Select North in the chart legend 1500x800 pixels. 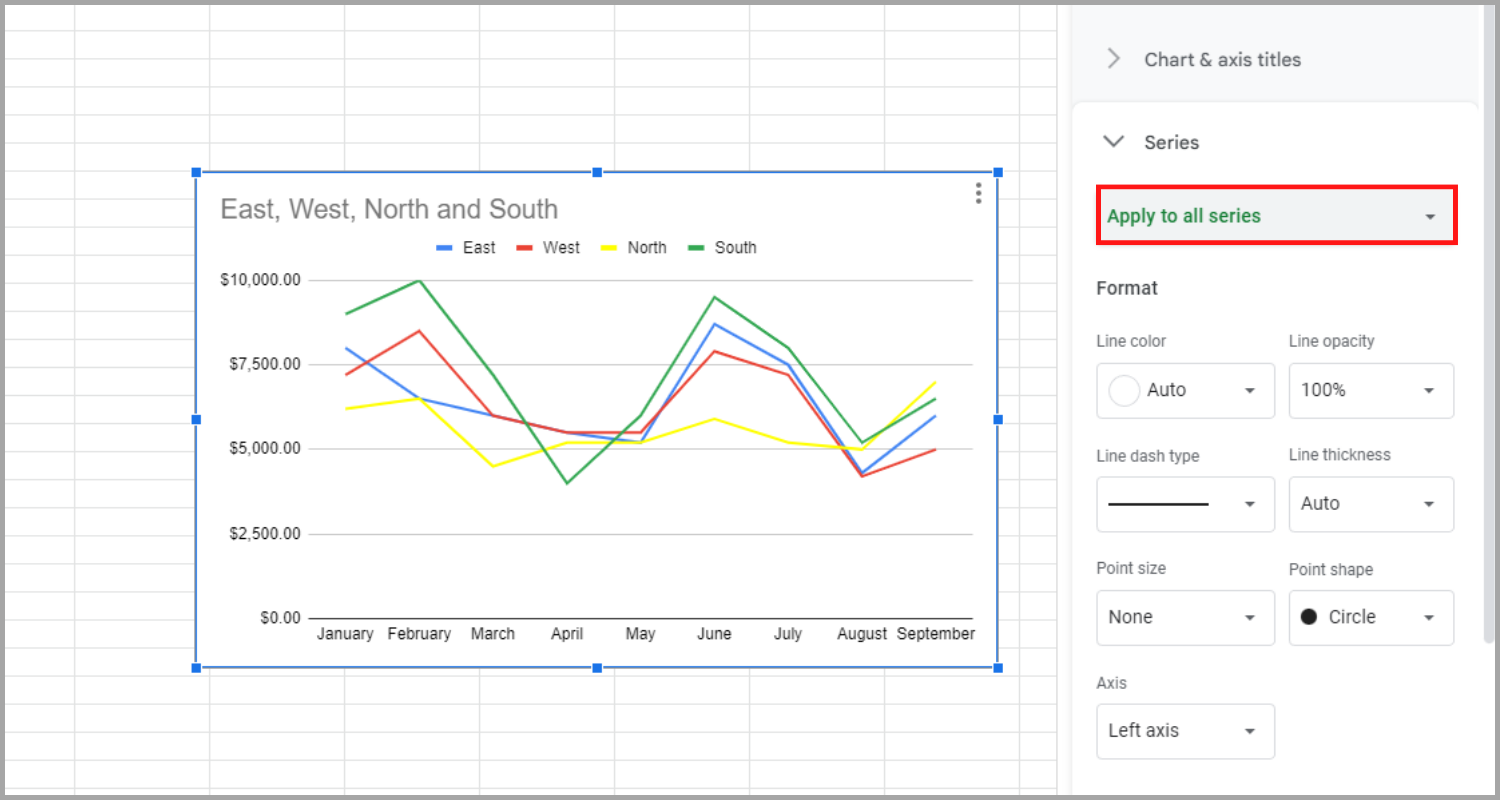[x=647, y=247]
